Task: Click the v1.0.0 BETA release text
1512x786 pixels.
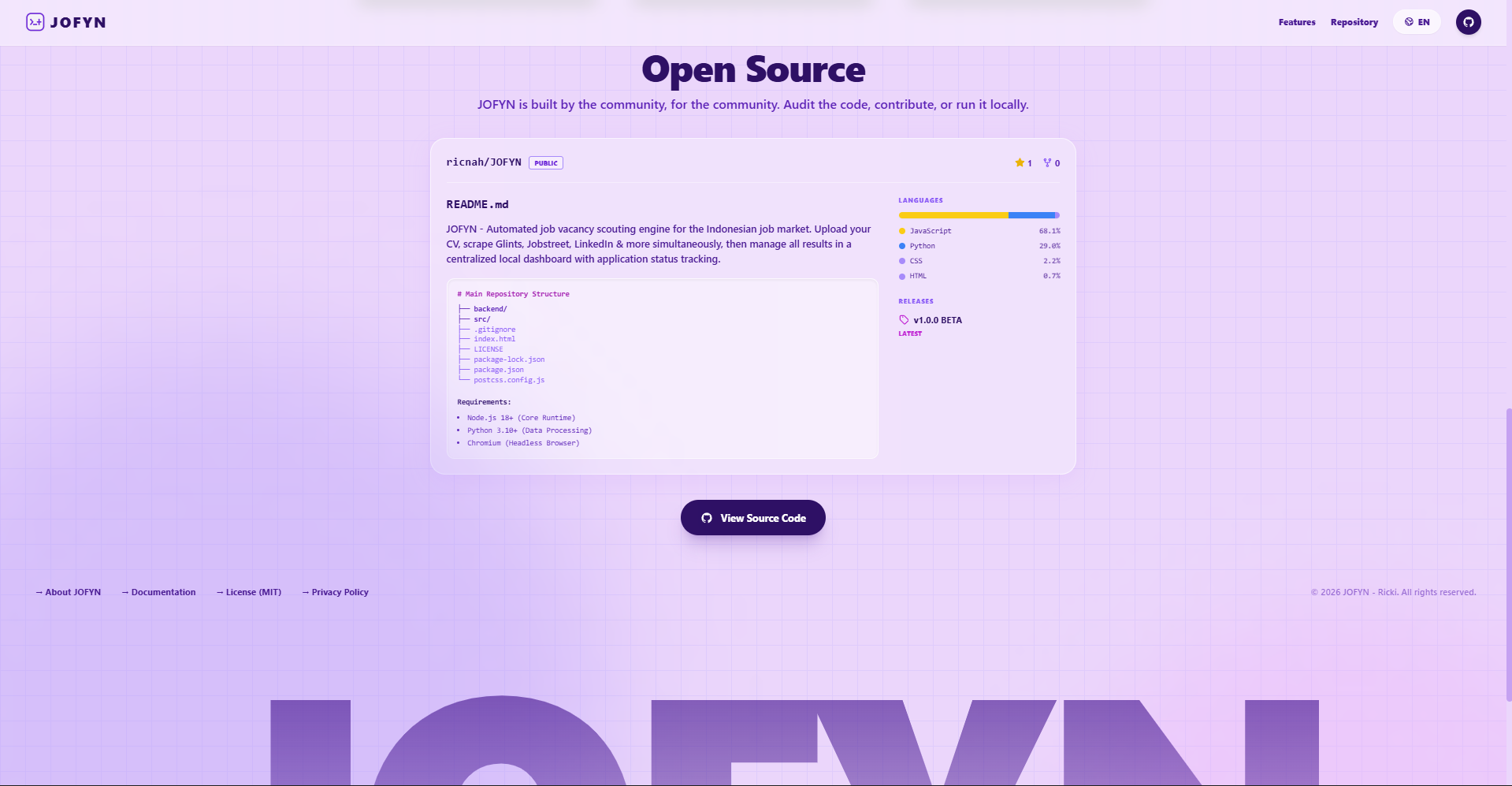Action: click(938, 320)
